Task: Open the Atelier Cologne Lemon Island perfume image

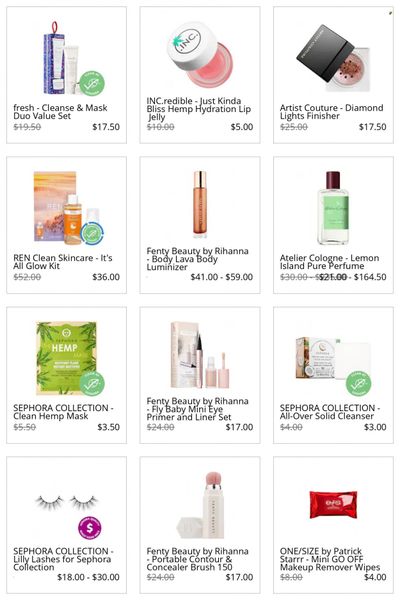Action: pyautogui.click(x=333, y=208)
